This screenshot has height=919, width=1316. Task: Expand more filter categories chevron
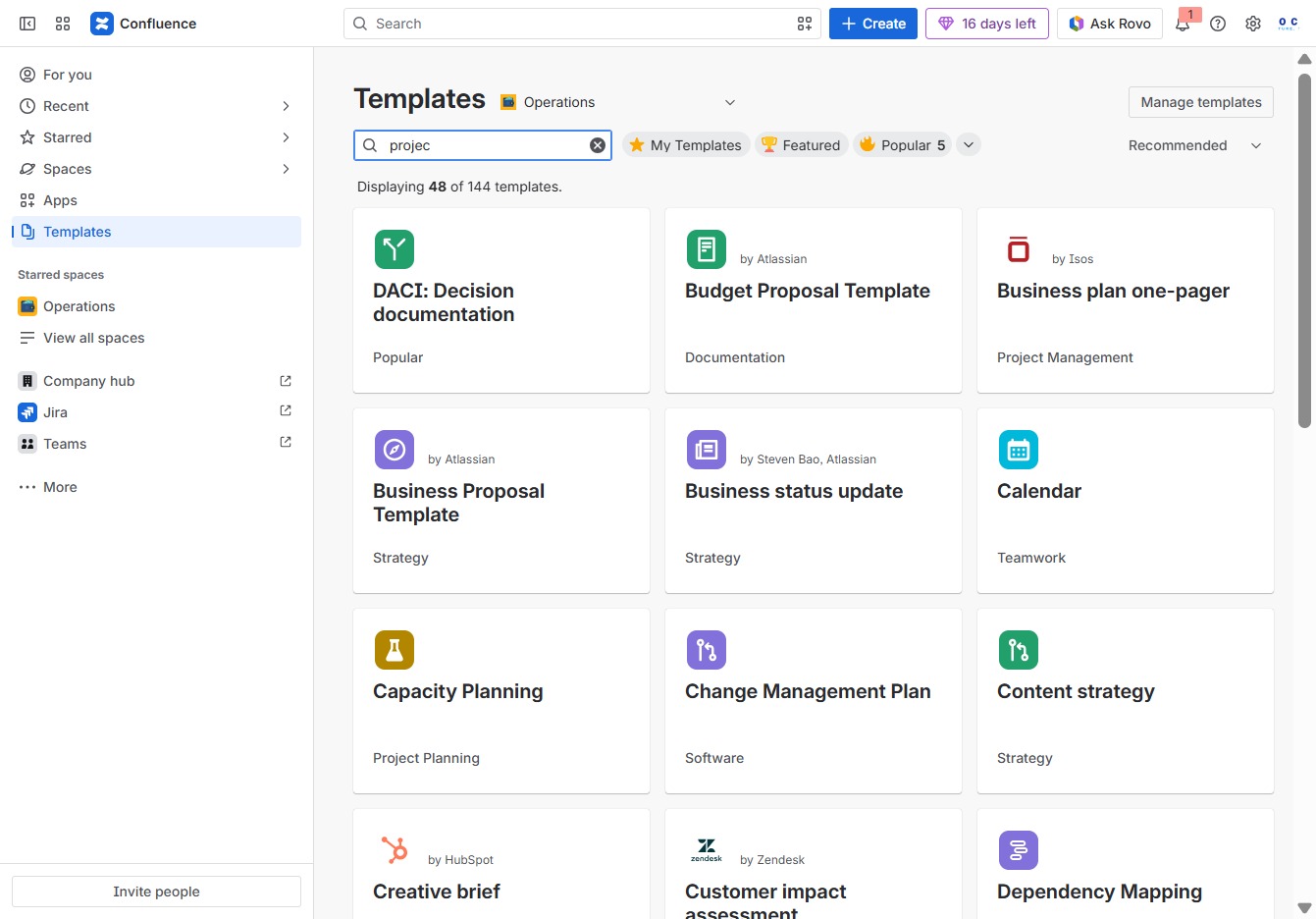(x=969, y=145)
